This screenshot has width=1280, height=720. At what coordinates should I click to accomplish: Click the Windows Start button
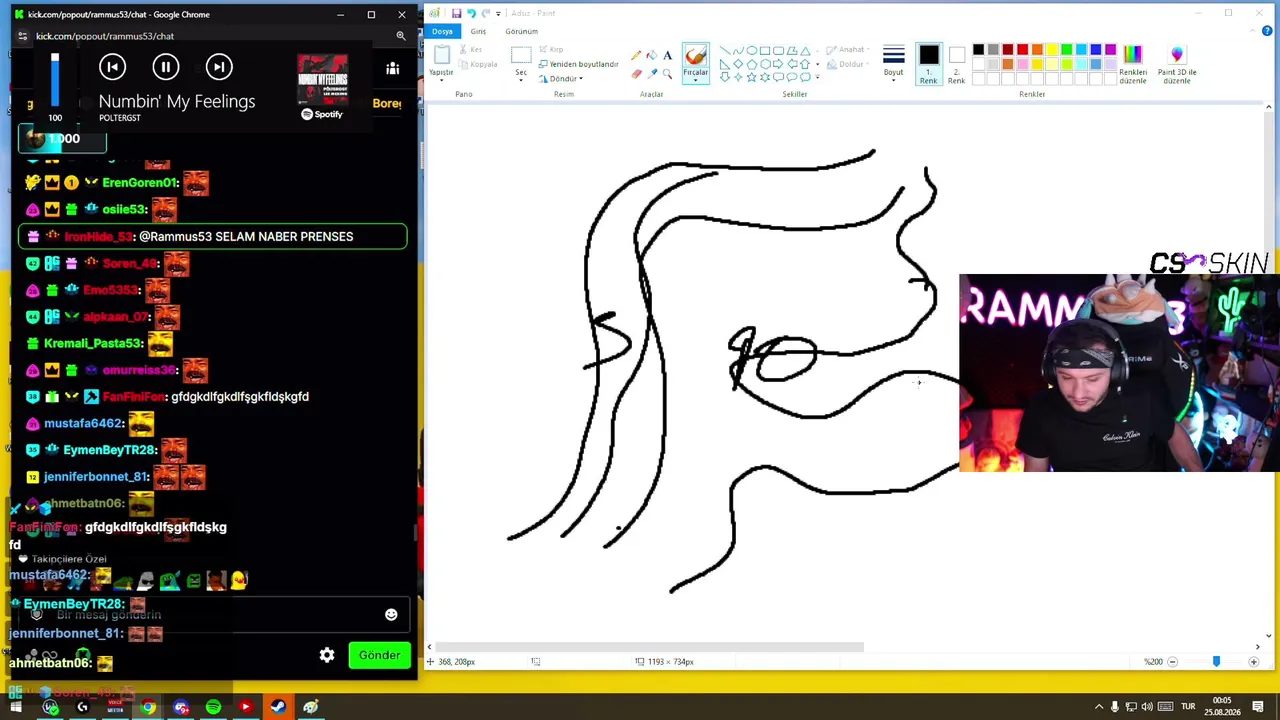coord(16,707)
